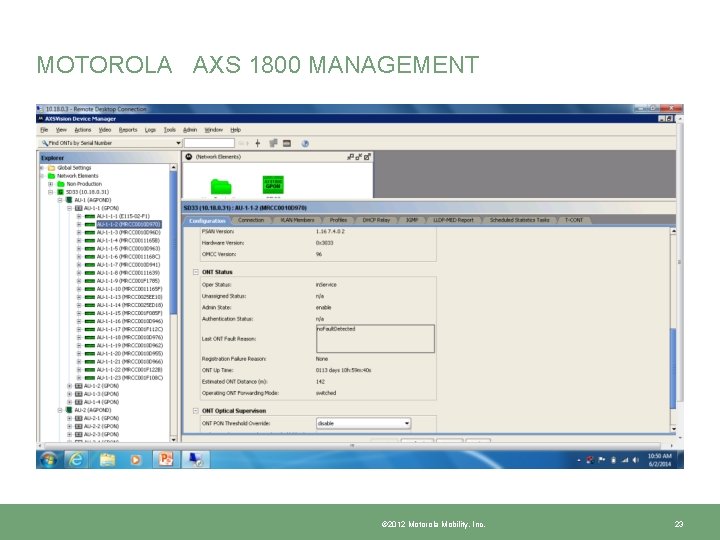720x540 pixels.
Task: Switch to the Scheduled Statistics Tasks tab
Action: [x=519, y=220]
